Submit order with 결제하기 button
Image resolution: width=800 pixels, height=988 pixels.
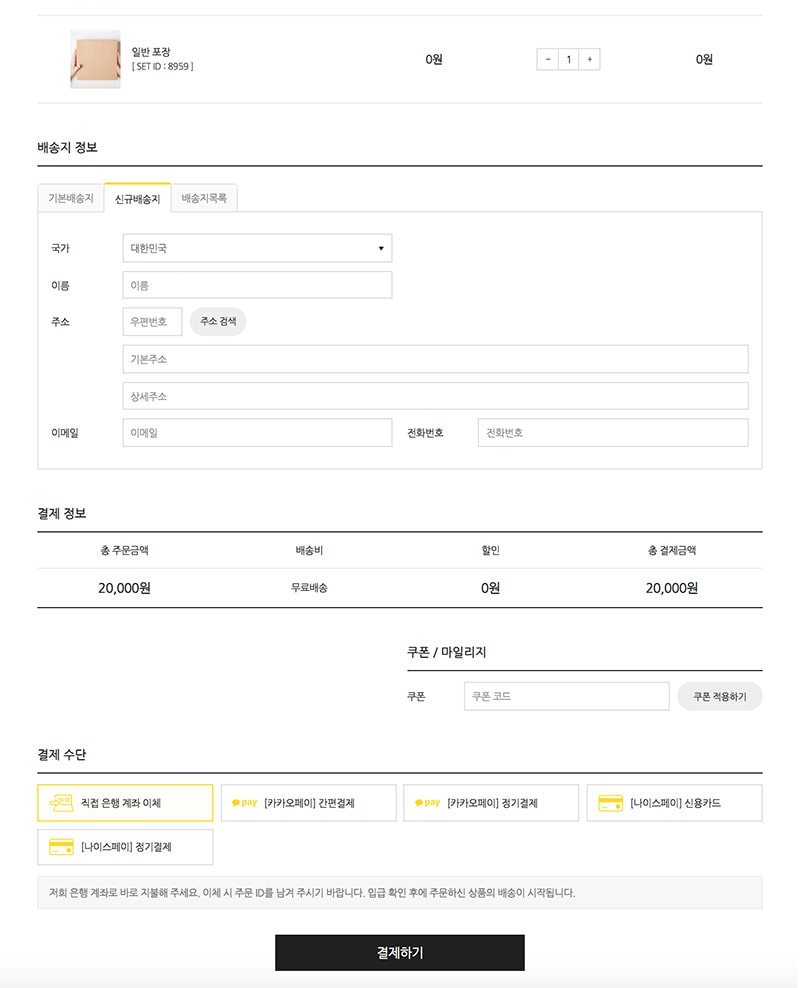(399, 952)
